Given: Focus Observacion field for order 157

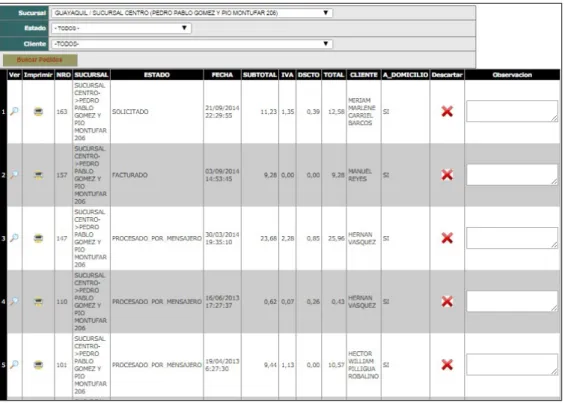Looking at the screenshot, I should [x=512, y=175].
